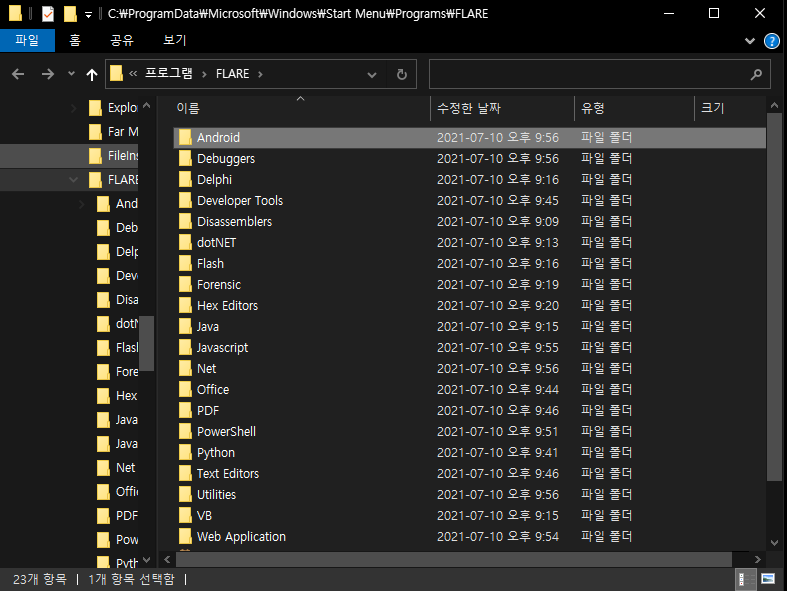The height and width of the screenshot is (591, 787).
Task: Click the 프로그램 breadcrumb in address bar
Action: click(x=169, y=74)
